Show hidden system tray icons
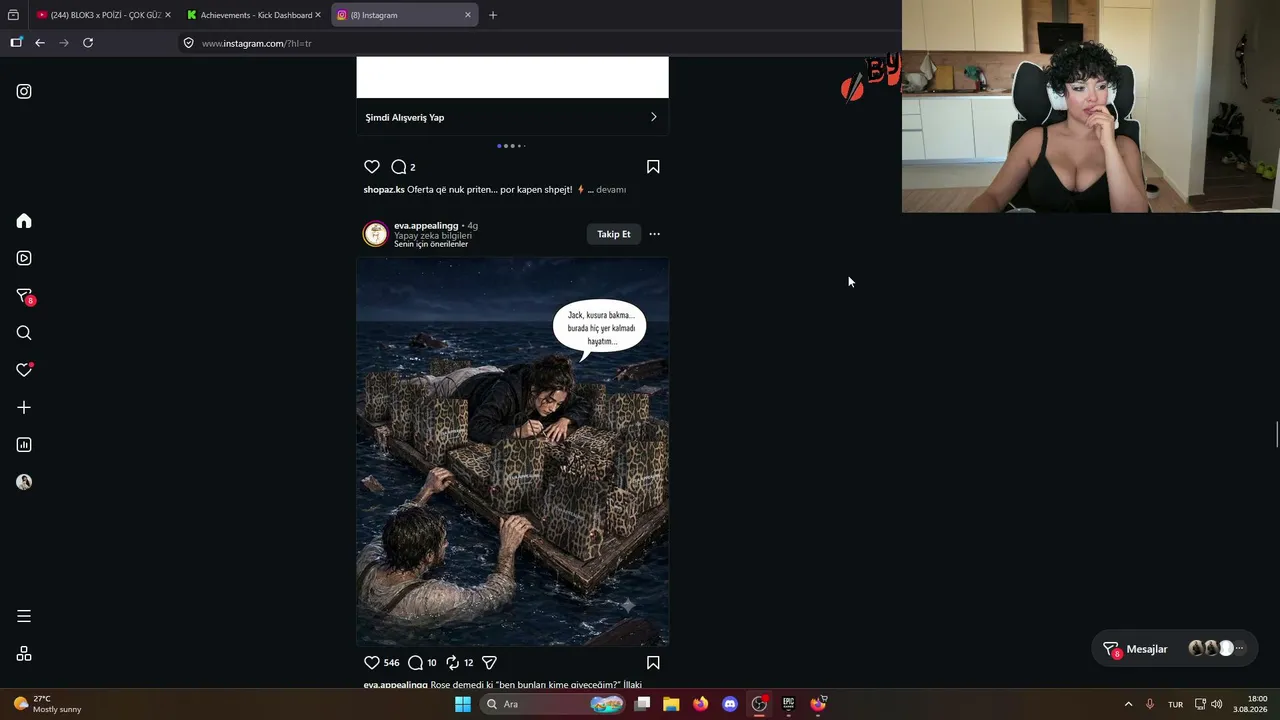The image size is (1280, 720). 1128,704
